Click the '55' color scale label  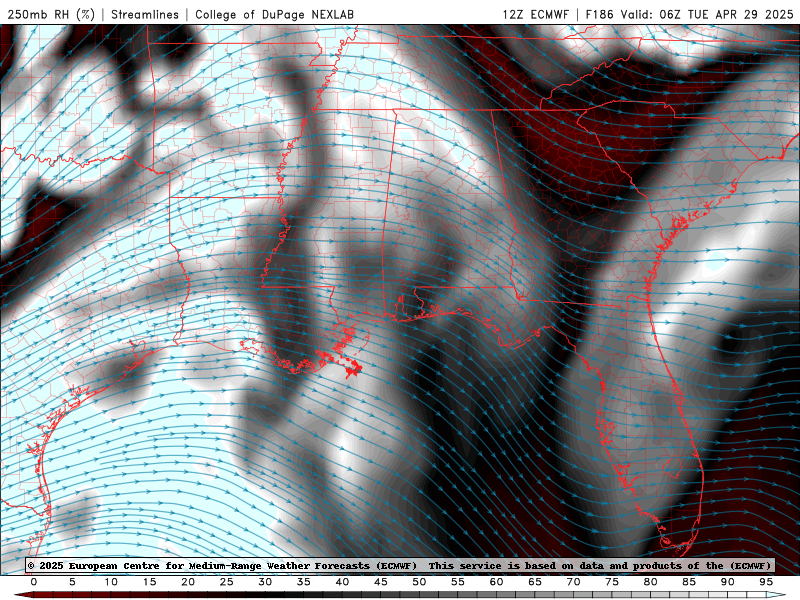click(458, 582)
